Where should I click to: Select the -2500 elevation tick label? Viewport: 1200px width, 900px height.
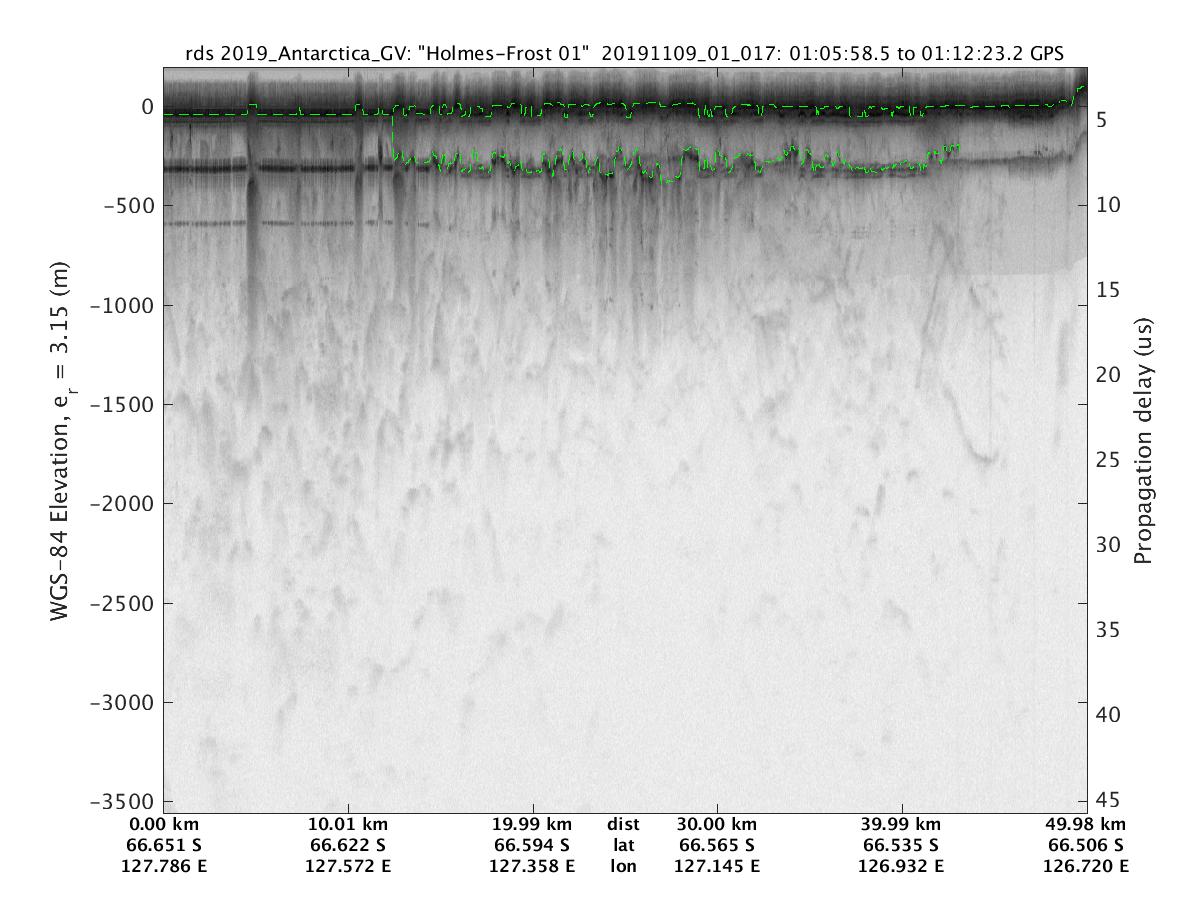[119, 603]
